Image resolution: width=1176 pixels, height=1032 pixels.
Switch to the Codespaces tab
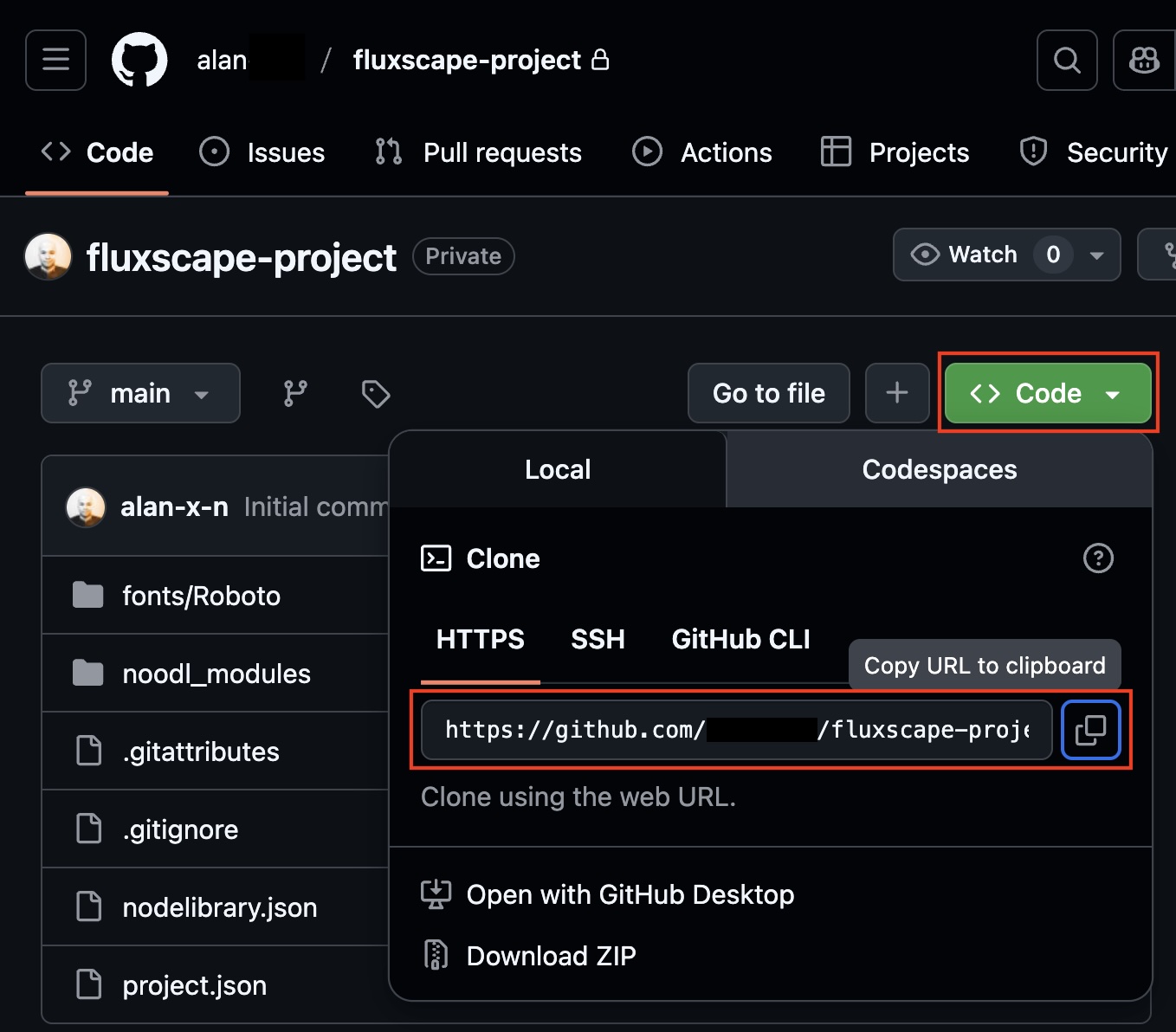[939, 469]
